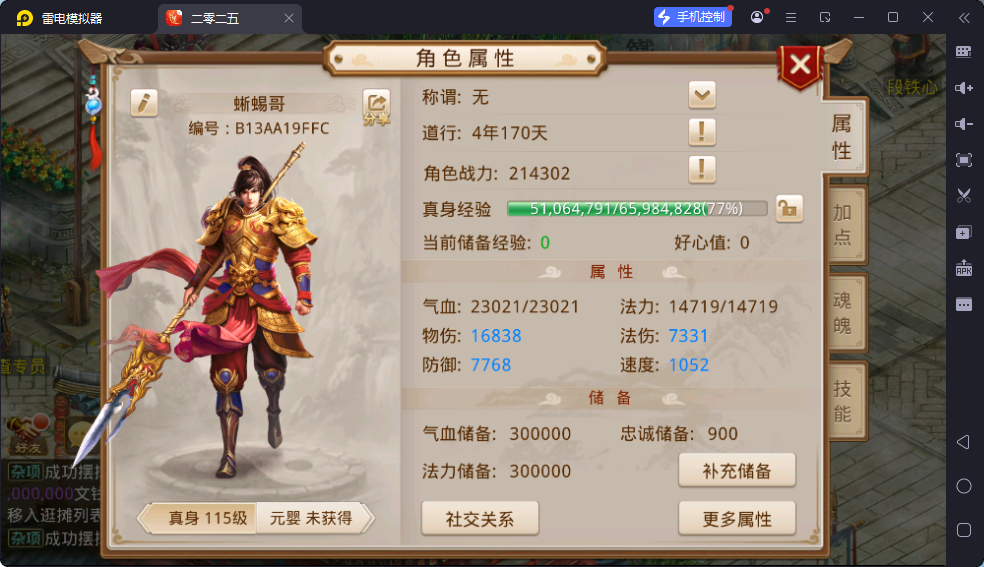Click the 真身经验 progress bar
Image resolution: width=984 pixels, height=567 pixels.
637,208
